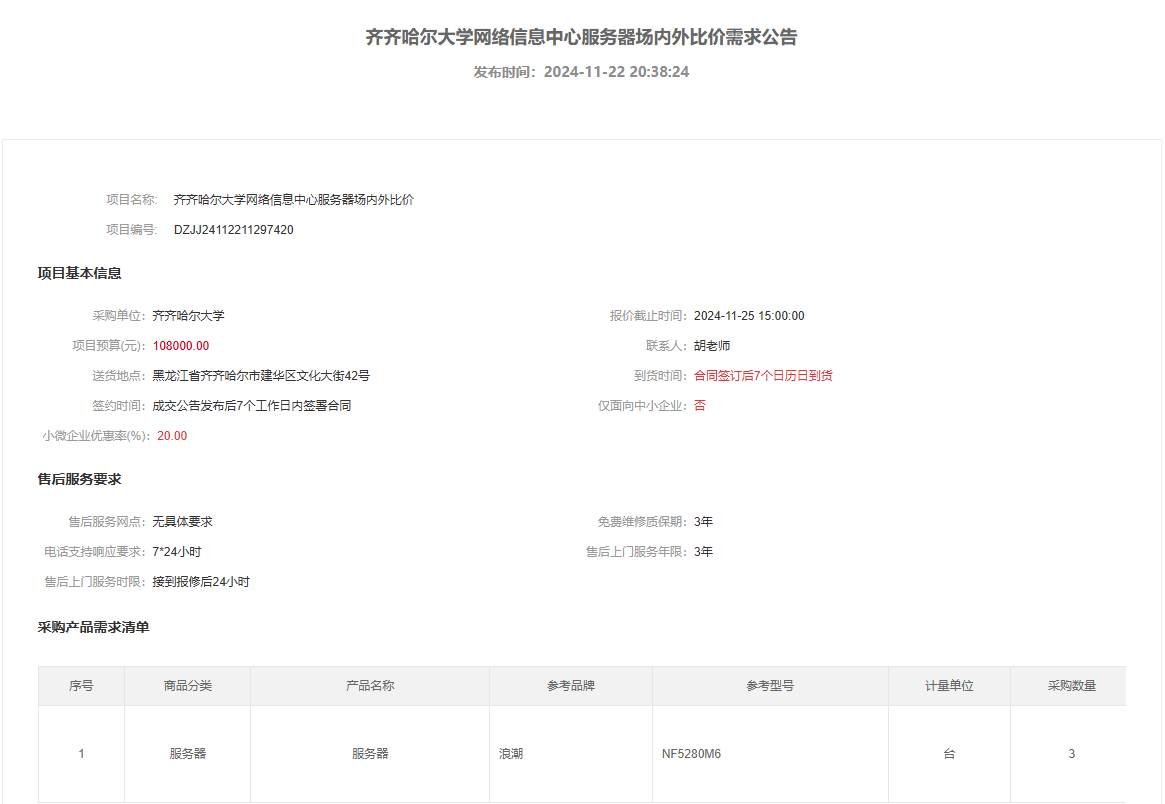Select the project number DZJJ24112211297420
The width and height of the screenshot is (1165, 804).
pyautogui.click(x=233, y=230)
